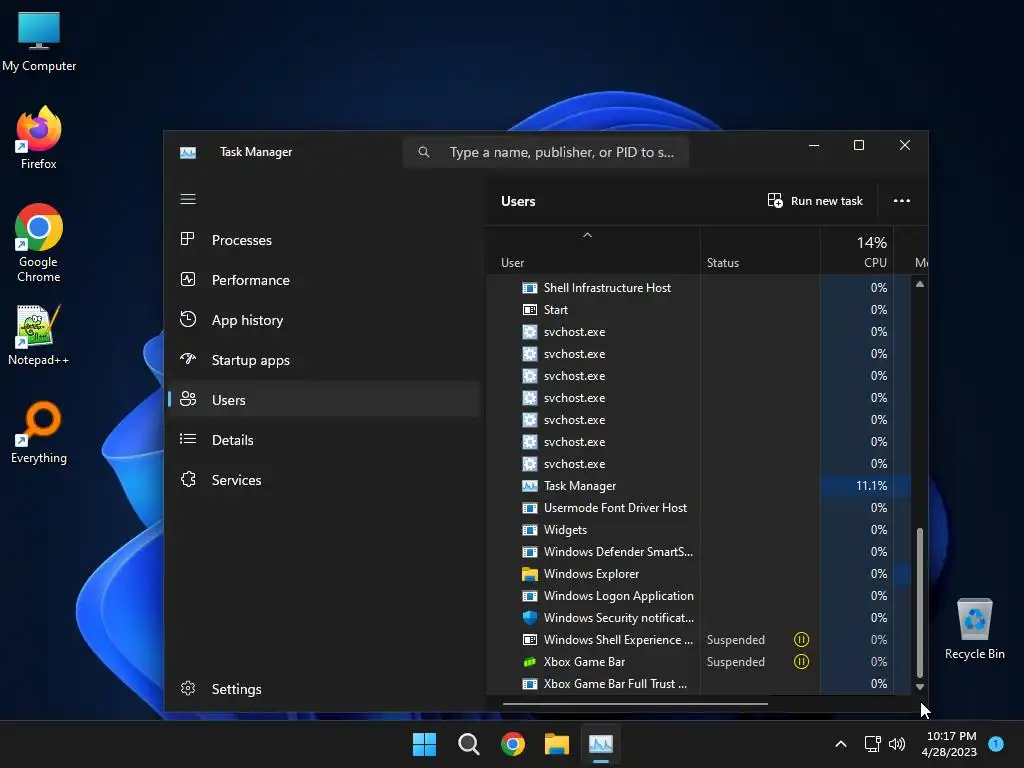Select the Users page

(x=324, y=400)
